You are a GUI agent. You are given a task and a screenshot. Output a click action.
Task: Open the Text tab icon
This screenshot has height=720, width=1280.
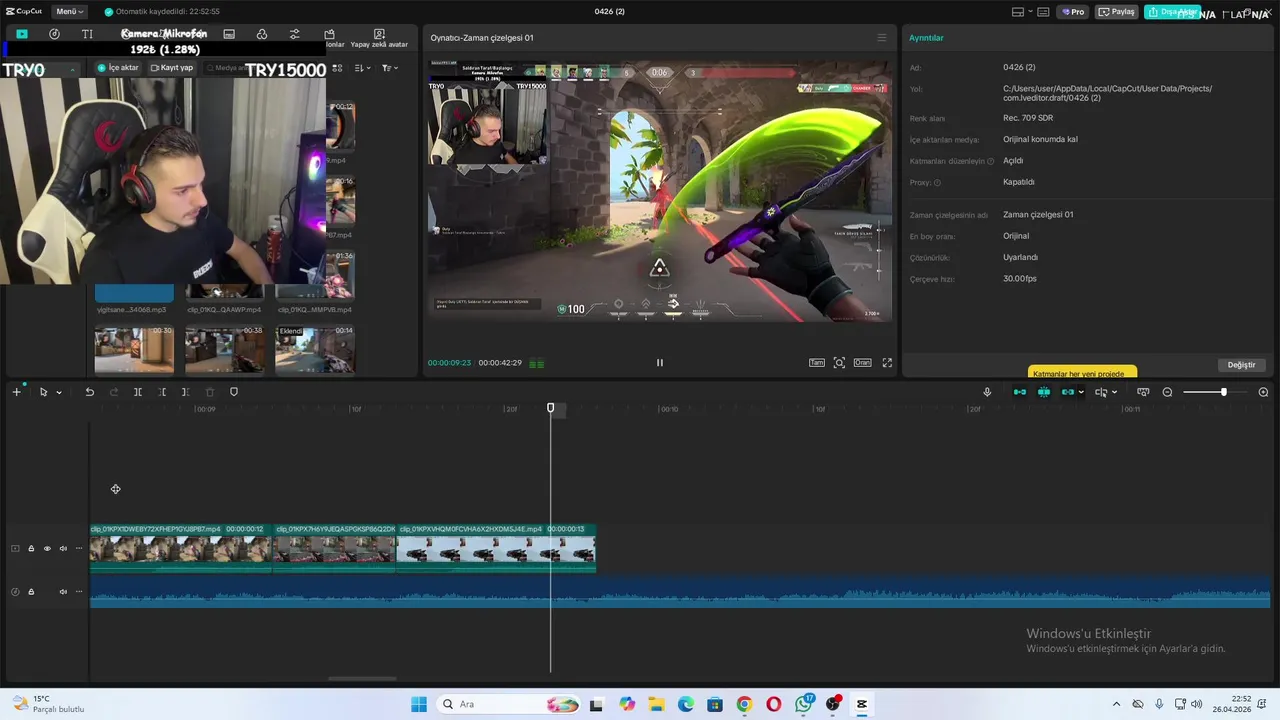click(87, 34)
